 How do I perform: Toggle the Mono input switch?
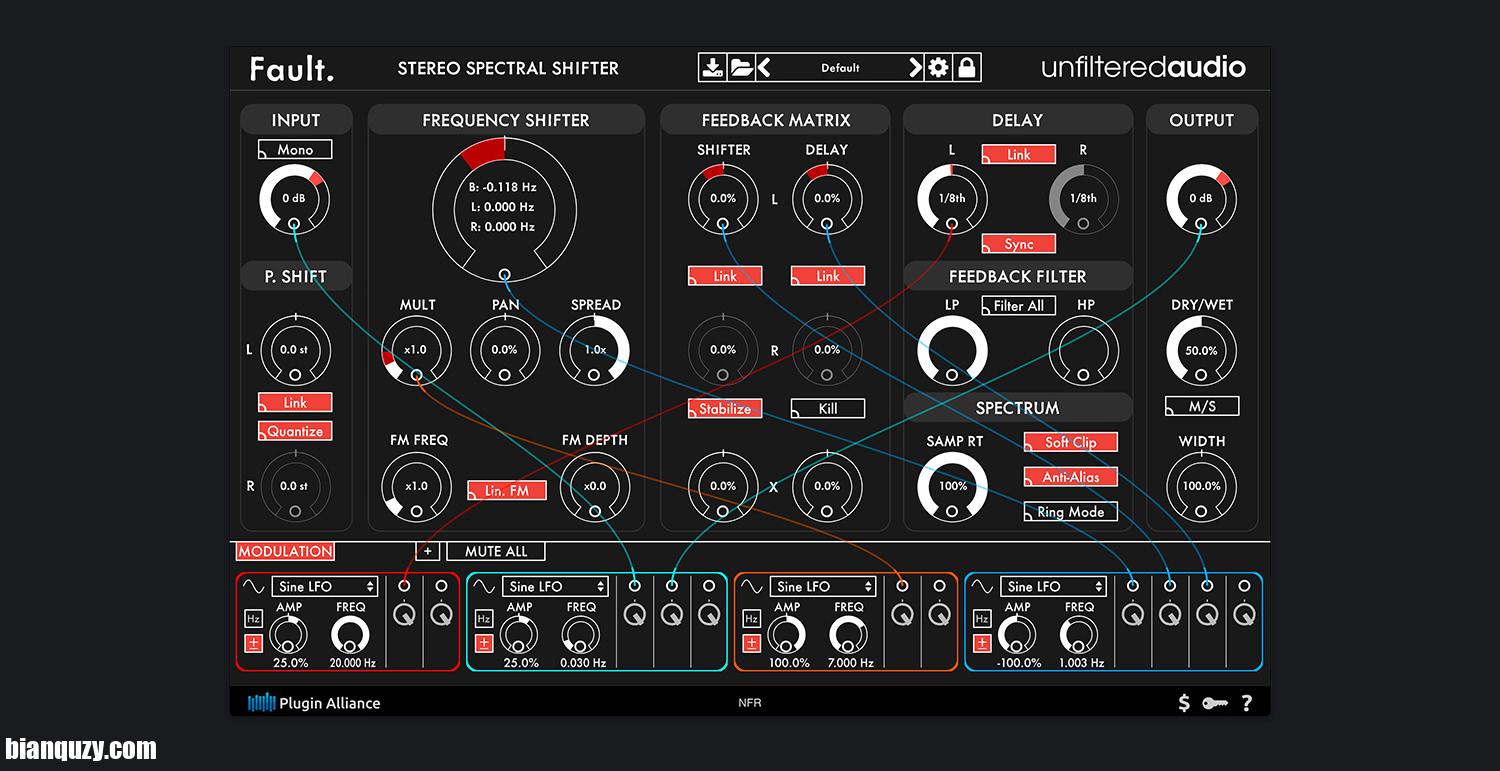tap(295, 149)
